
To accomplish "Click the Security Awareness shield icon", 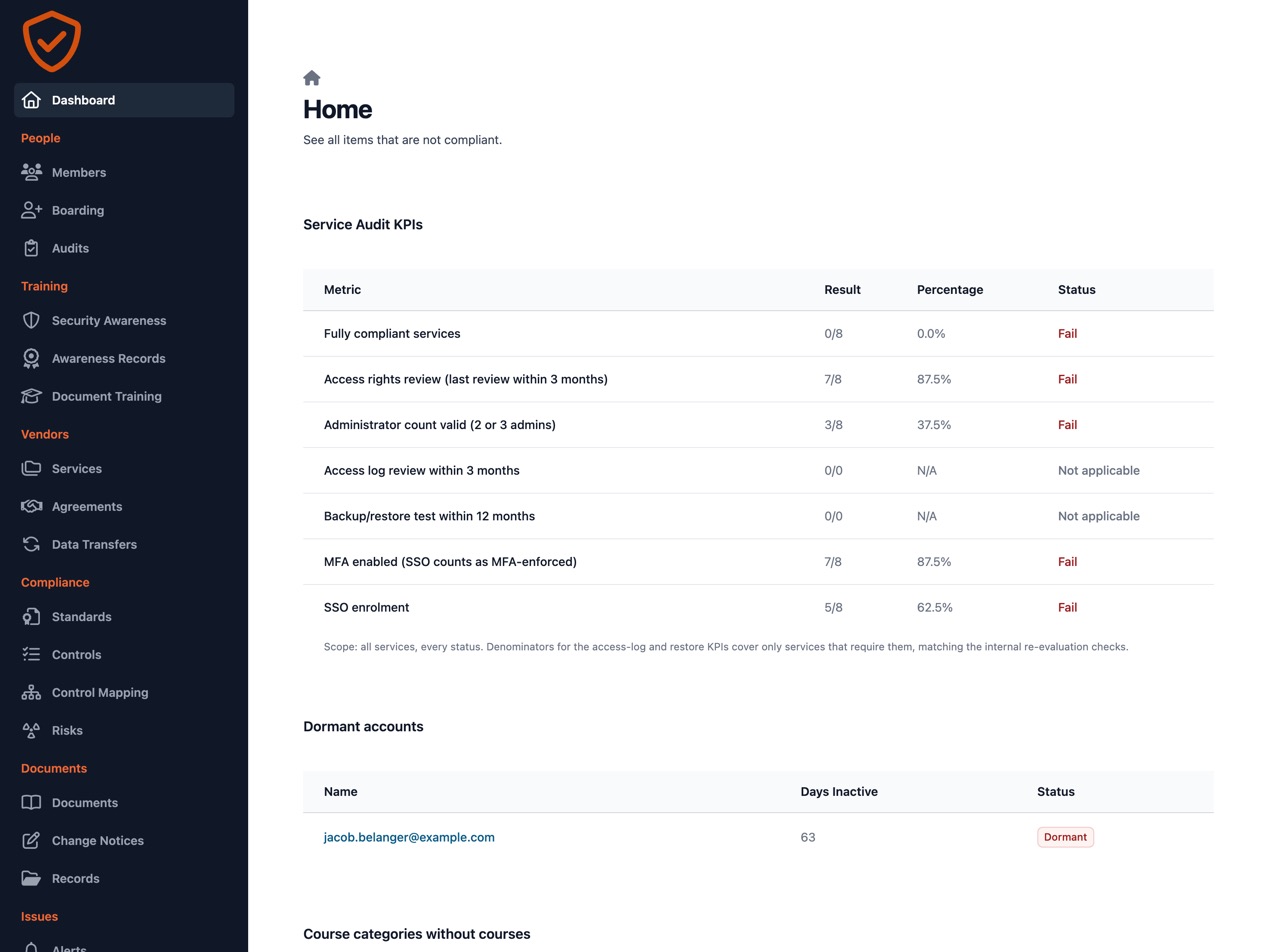I will click(31, 320).
